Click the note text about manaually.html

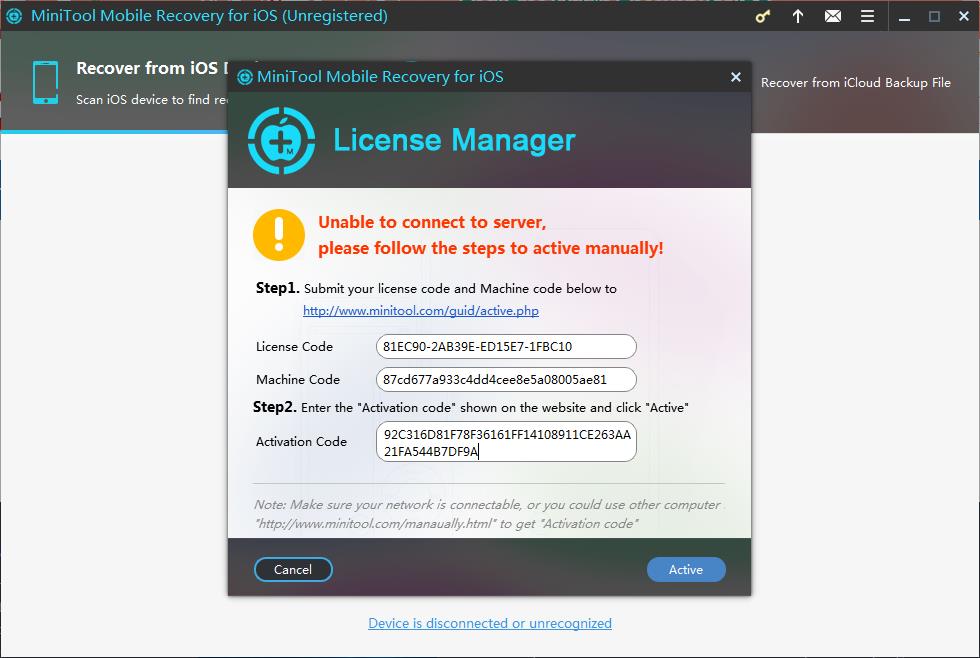(x=488, y=514)
